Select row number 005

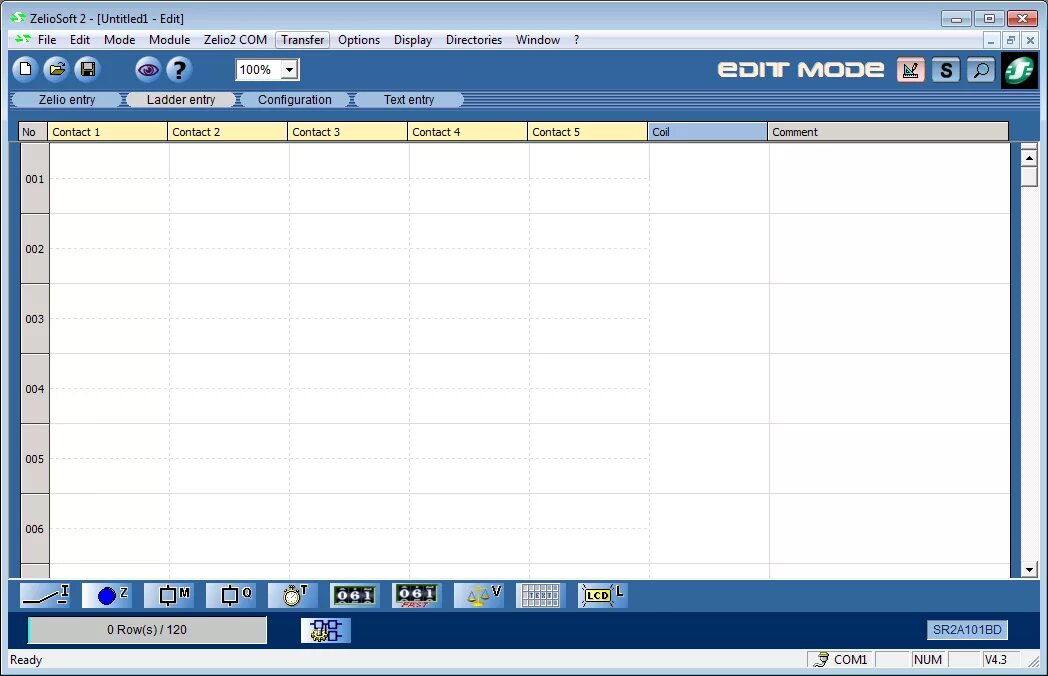tap(35, 459)
